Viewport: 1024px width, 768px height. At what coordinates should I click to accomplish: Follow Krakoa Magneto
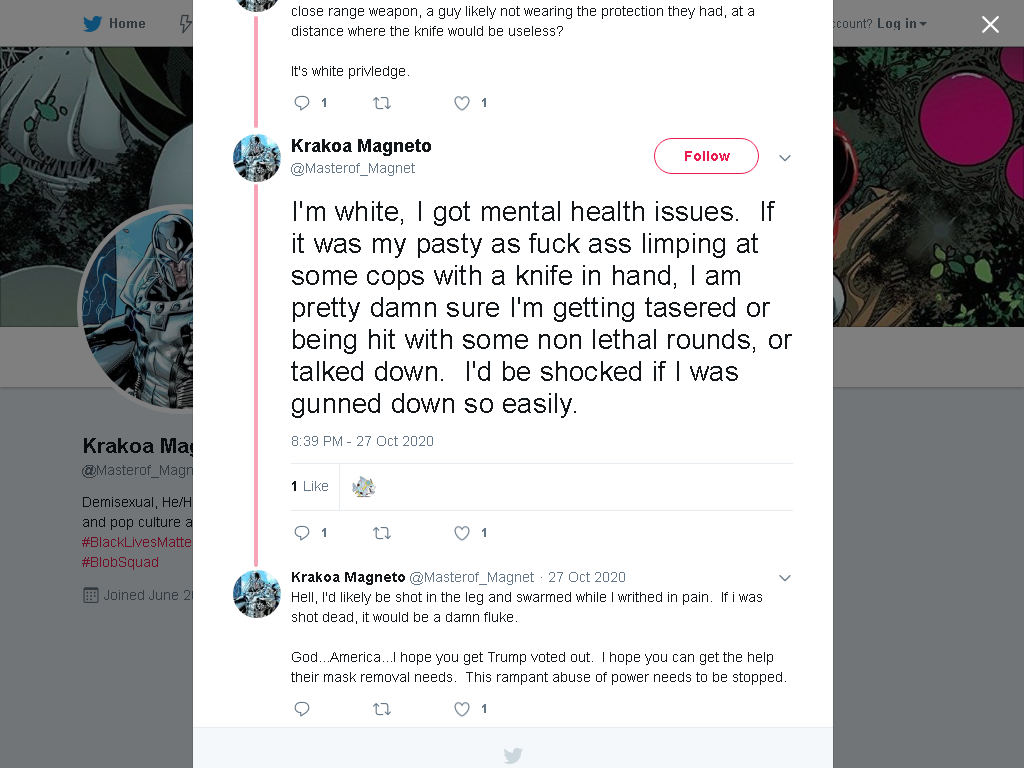point(706,156)
